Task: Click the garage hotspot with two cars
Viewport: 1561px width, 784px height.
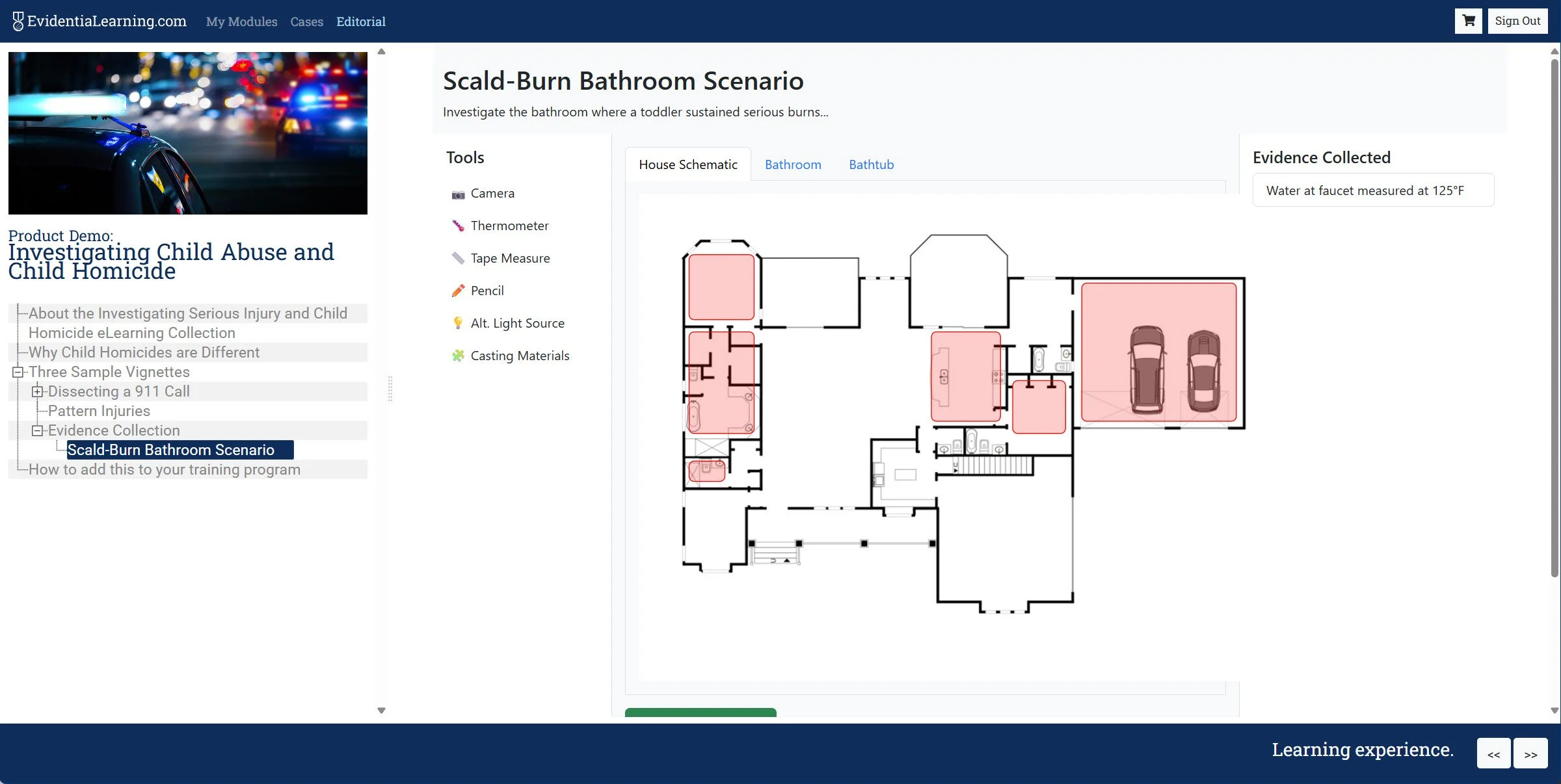Action: (x=1158, y=352)
